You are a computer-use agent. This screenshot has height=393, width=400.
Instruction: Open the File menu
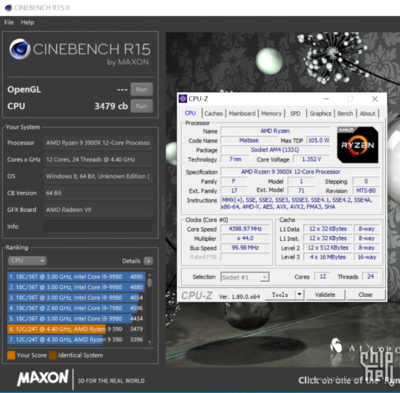[x=9, y=22]
